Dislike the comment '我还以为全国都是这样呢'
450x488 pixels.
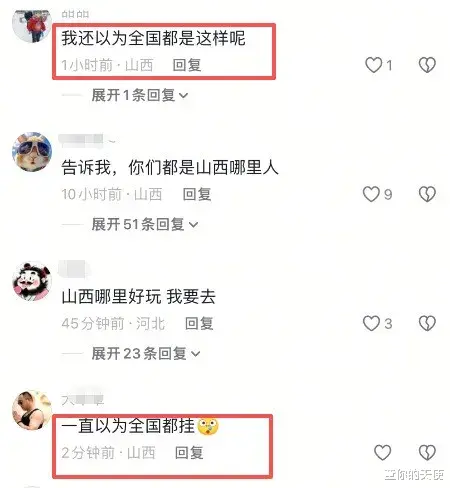tap(427, 65)
